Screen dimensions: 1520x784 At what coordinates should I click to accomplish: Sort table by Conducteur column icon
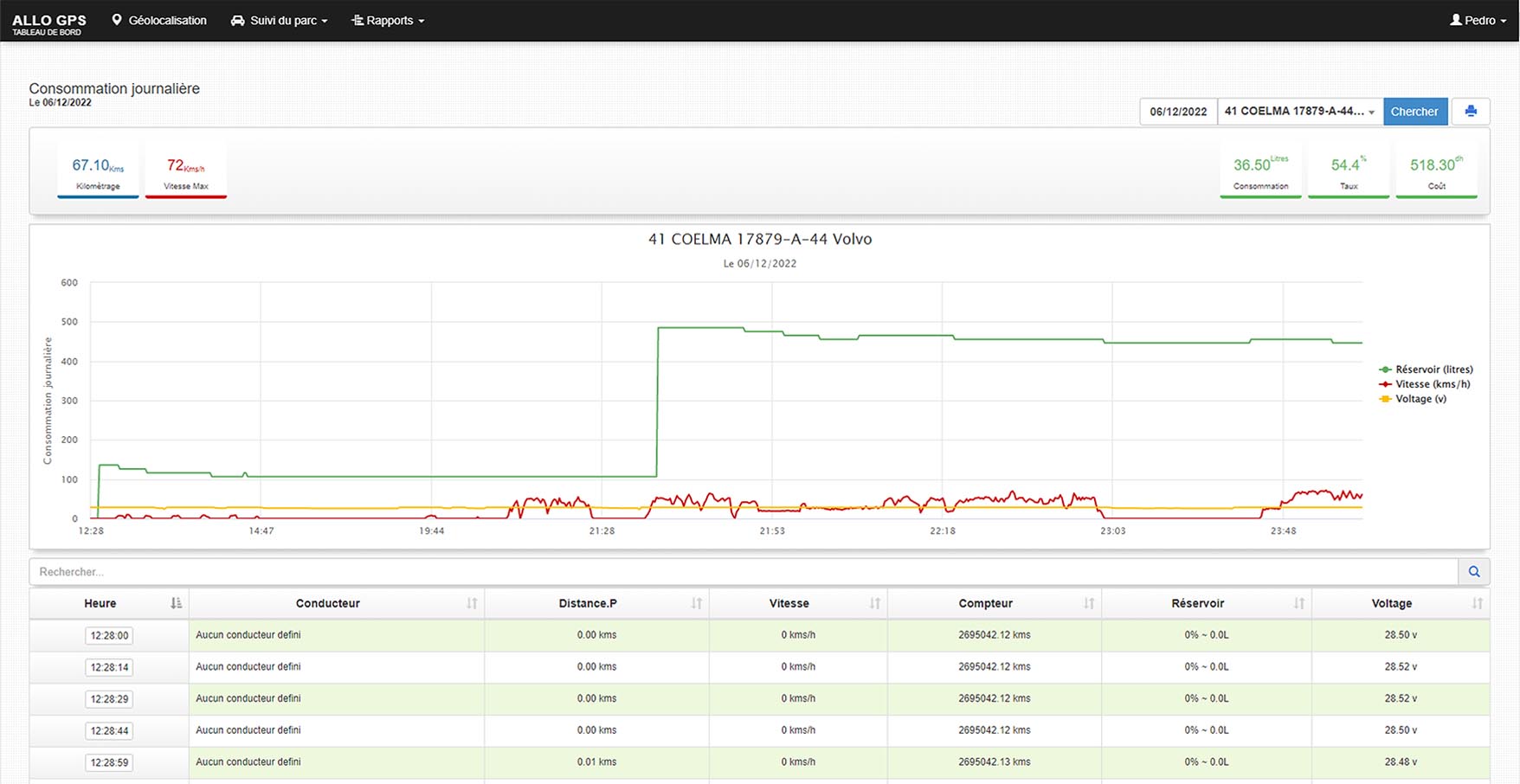click(472, 603)
